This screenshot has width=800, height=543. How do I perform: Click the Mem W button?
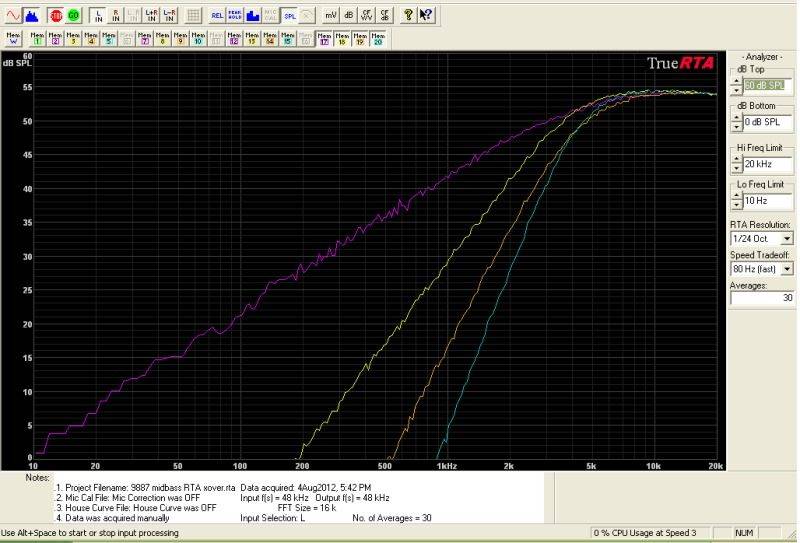(13, 38)
